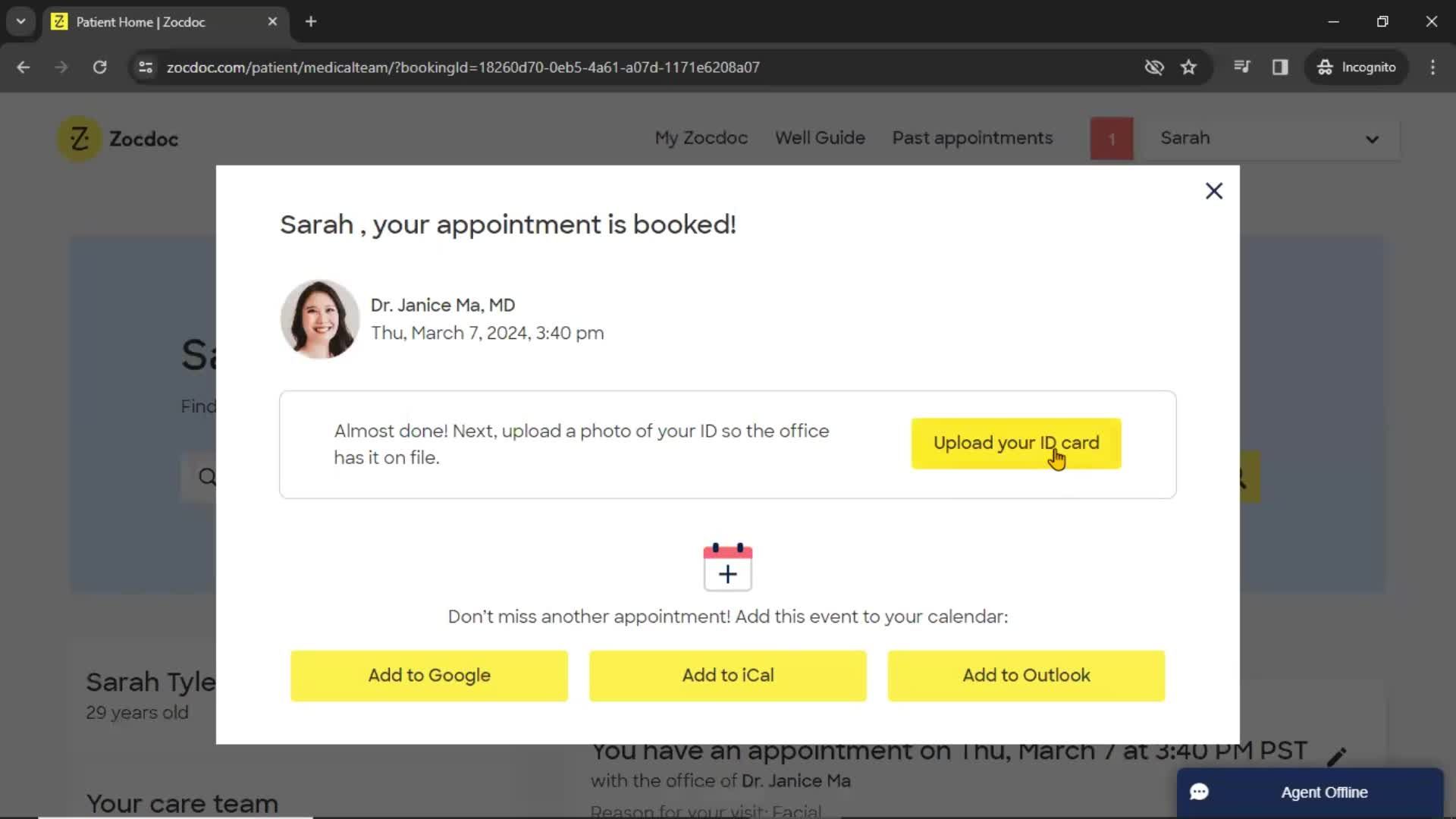Click the Well Guide navigation link
The image size is (1456, 819).
pos(820,137)
